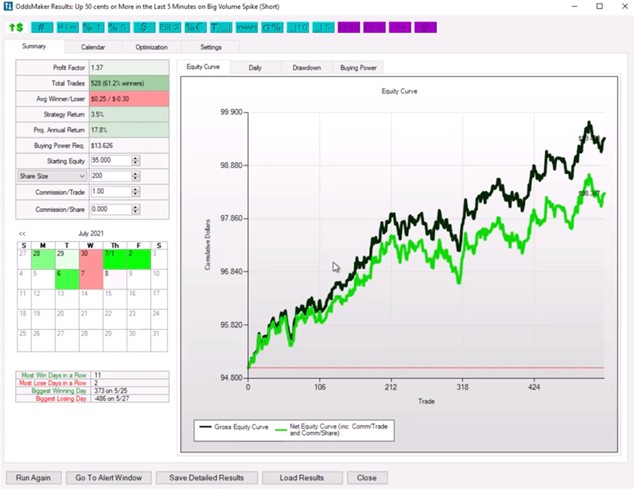The image size is (634, 490).
Task: Select July 6 in the calendar
Action: [64, 274]
